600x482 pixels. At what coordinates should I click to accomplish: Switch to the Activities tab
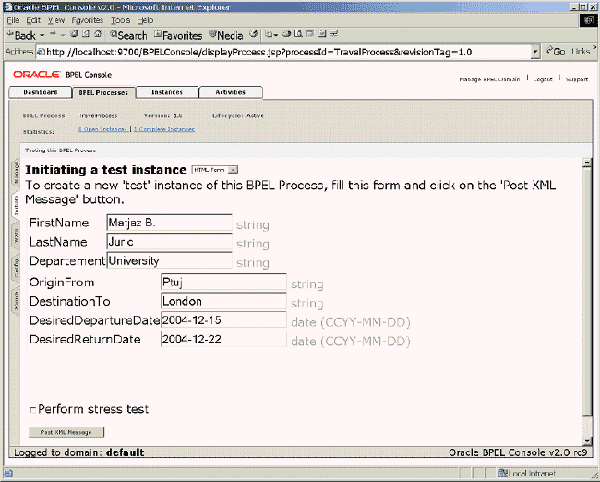pos(230,92)
